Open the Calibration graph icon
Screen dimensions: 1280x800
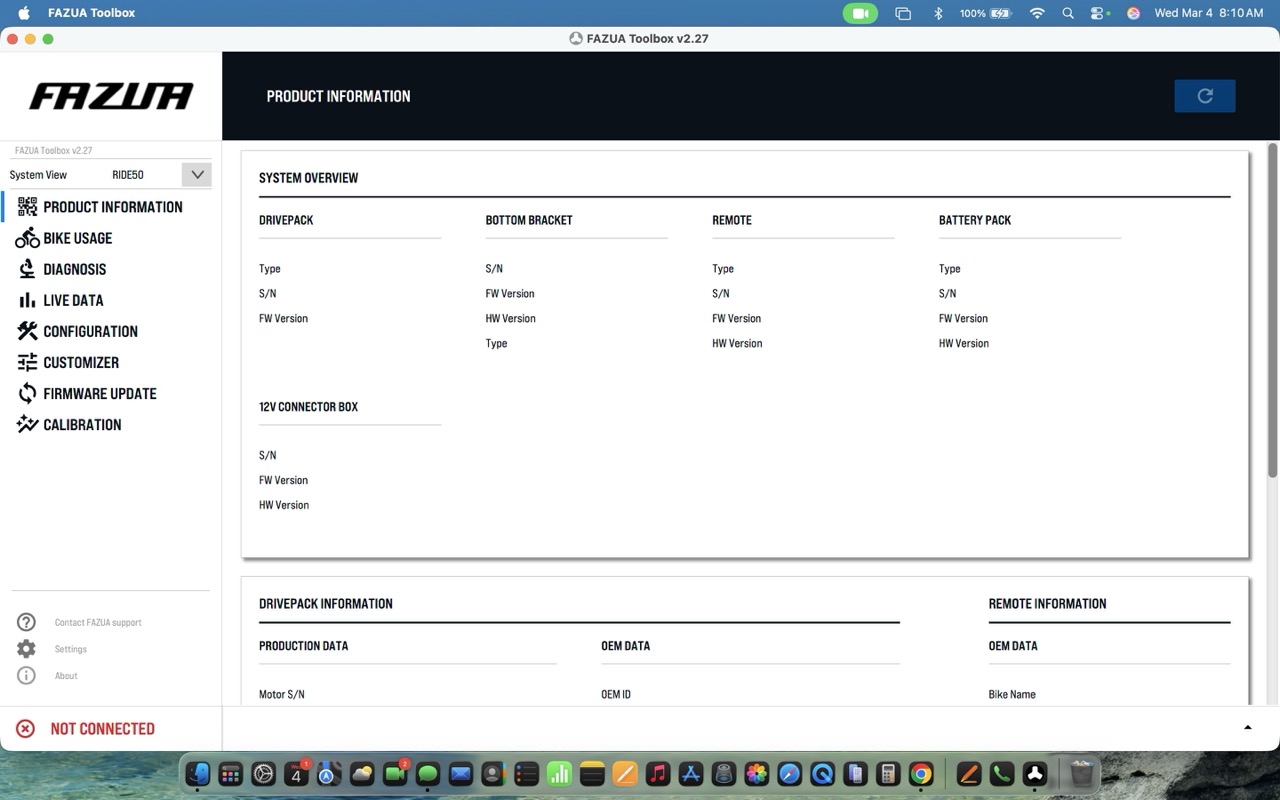[27, 424]
